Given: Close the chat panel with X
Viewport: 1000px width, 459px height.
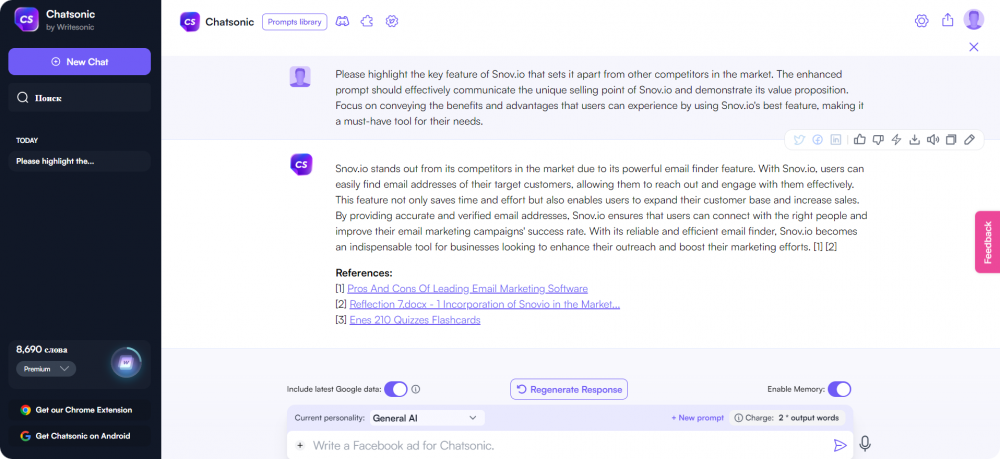Looking at the screenshot, I should tap(973, 47).
